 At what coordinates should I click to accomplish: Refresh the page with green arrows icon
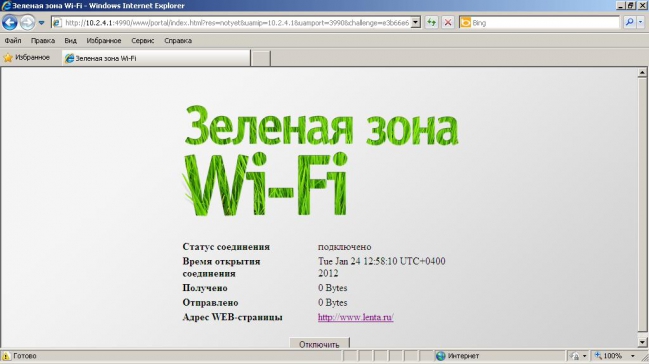pyautogui.click(x=431, y=23)
